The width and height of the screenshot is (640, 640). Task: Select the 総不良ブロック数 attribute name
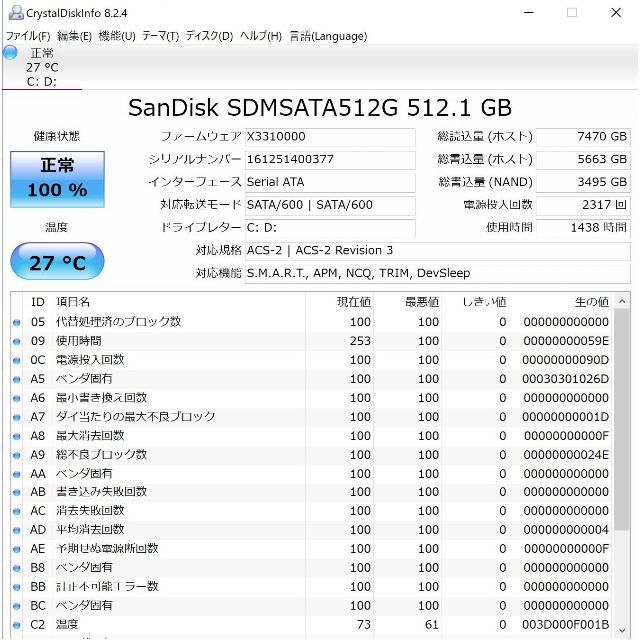tap(101, 455)
